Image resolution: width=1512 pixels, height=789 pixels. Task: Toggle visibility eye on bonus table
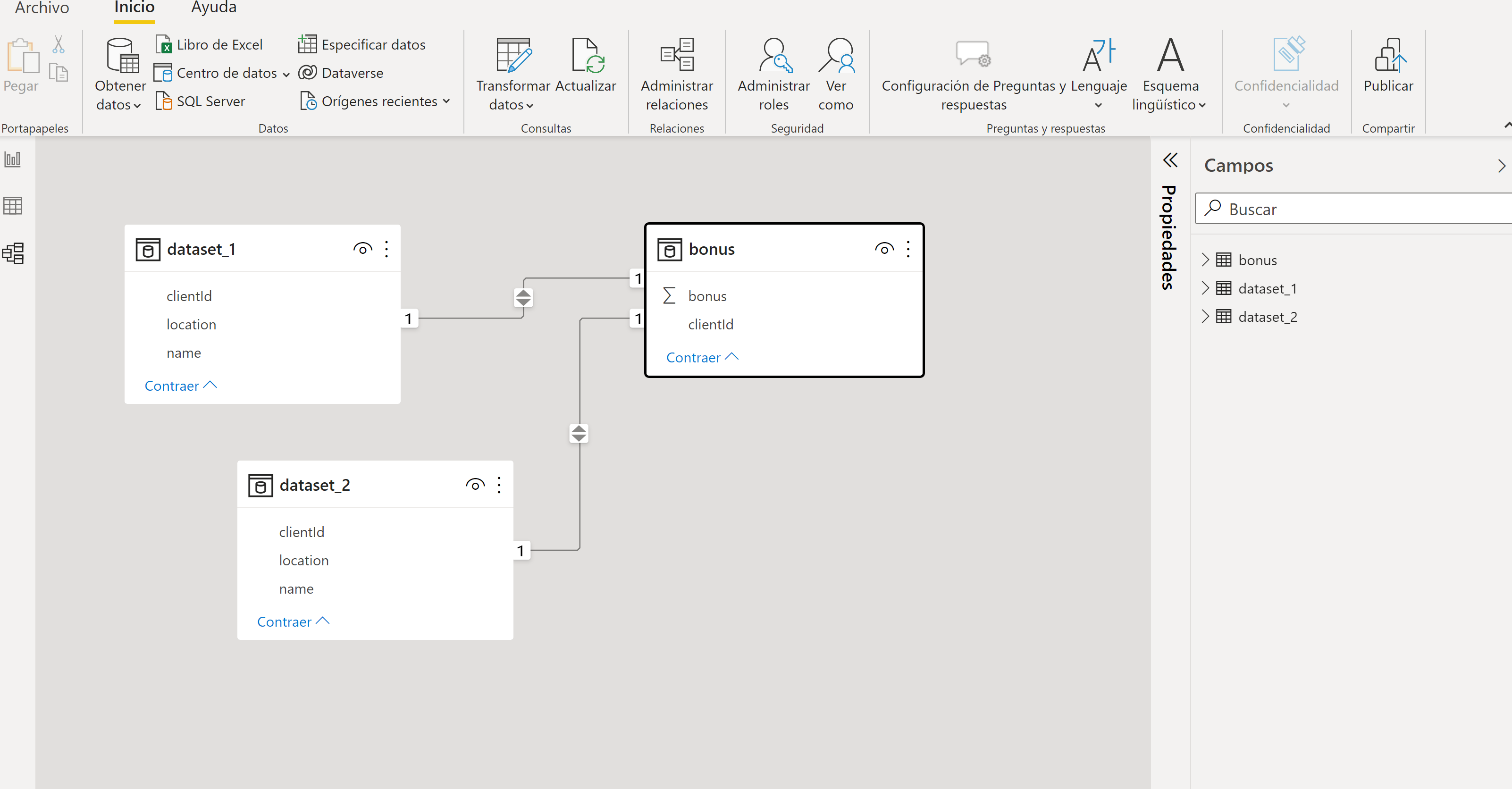[883, 249]
